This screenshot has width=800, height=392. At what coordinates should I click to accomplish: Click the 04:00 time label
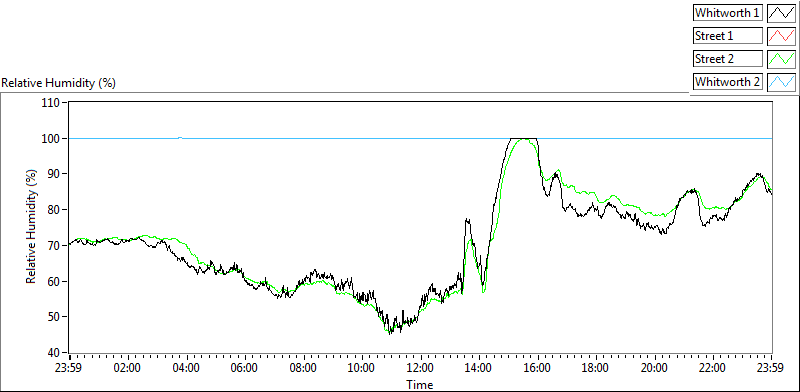[186, 368]
